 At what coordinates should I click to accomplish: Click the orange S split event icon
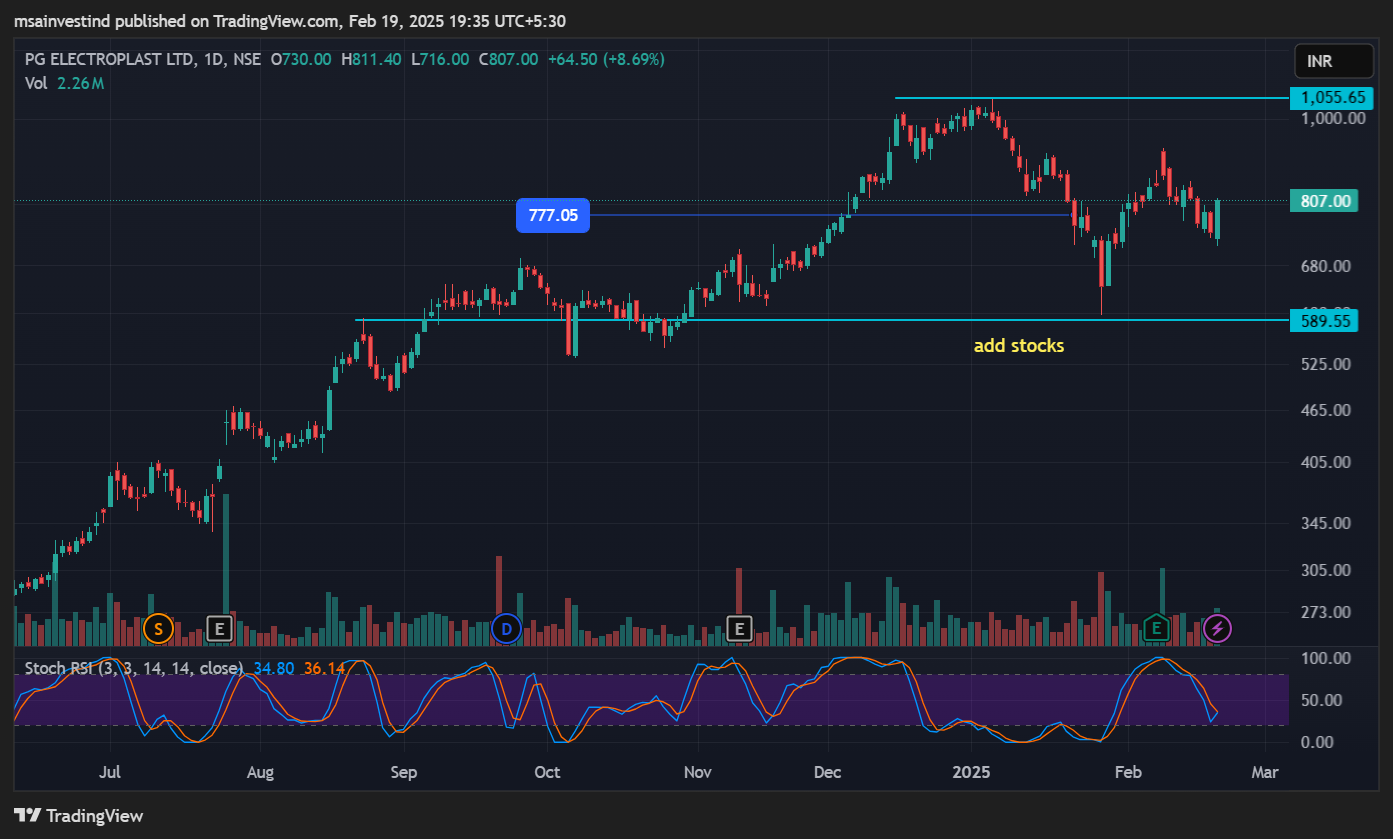157,629
